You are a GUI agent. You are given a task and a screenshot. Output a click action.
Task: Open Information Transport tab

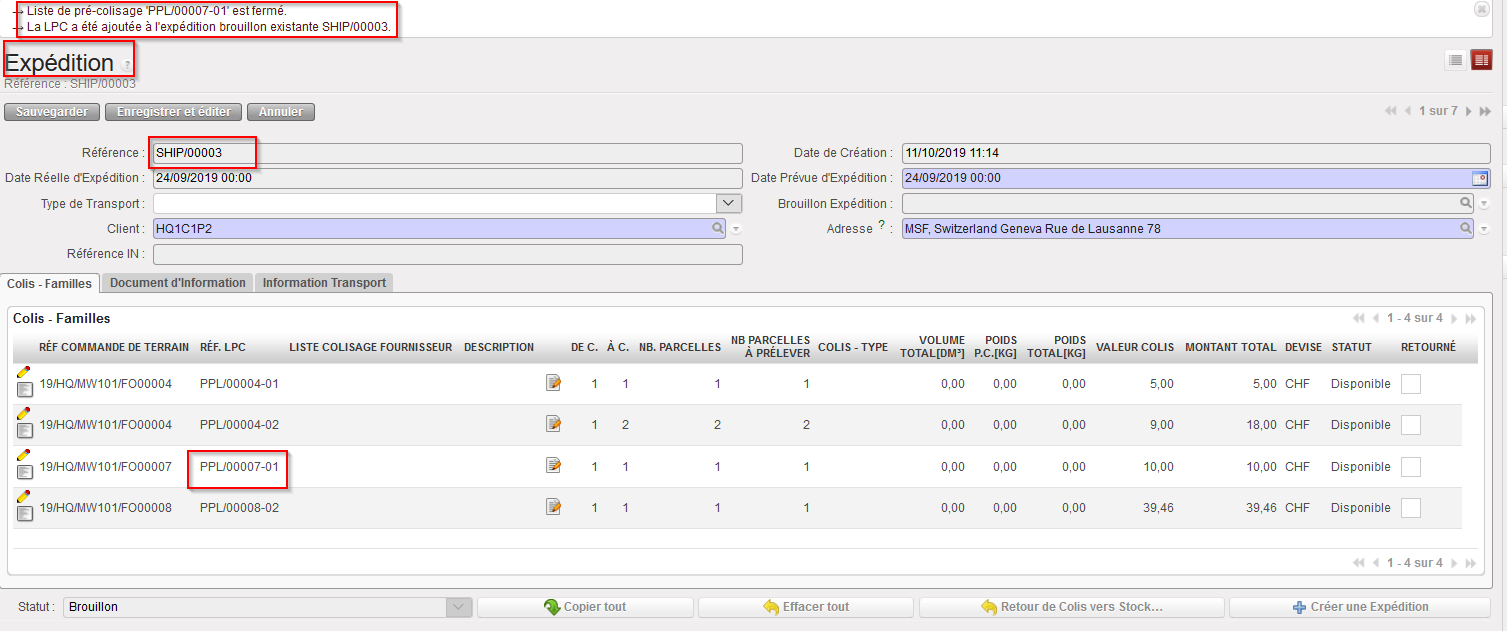pos(324,283)
